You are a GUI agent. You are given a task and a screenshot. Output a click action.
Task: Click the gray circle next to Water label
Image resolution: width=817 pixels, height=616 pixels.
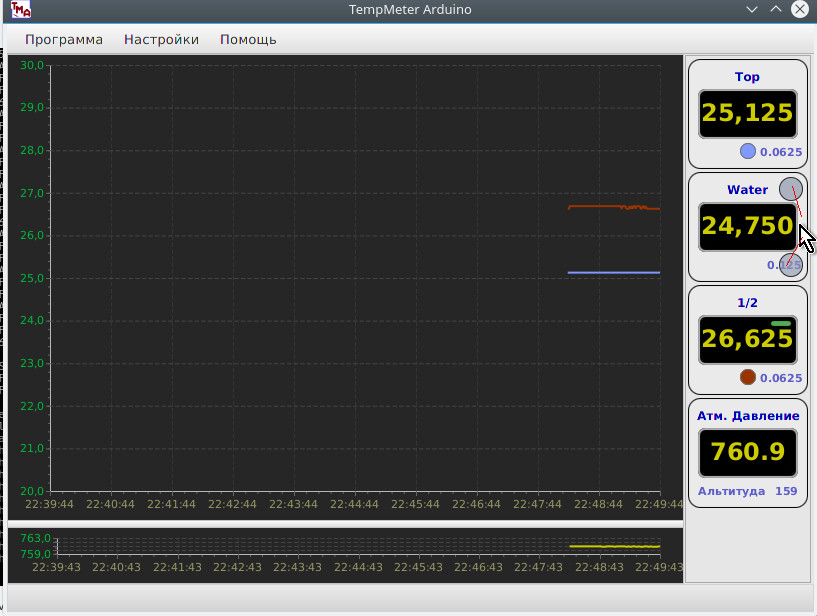coord(790,189)
